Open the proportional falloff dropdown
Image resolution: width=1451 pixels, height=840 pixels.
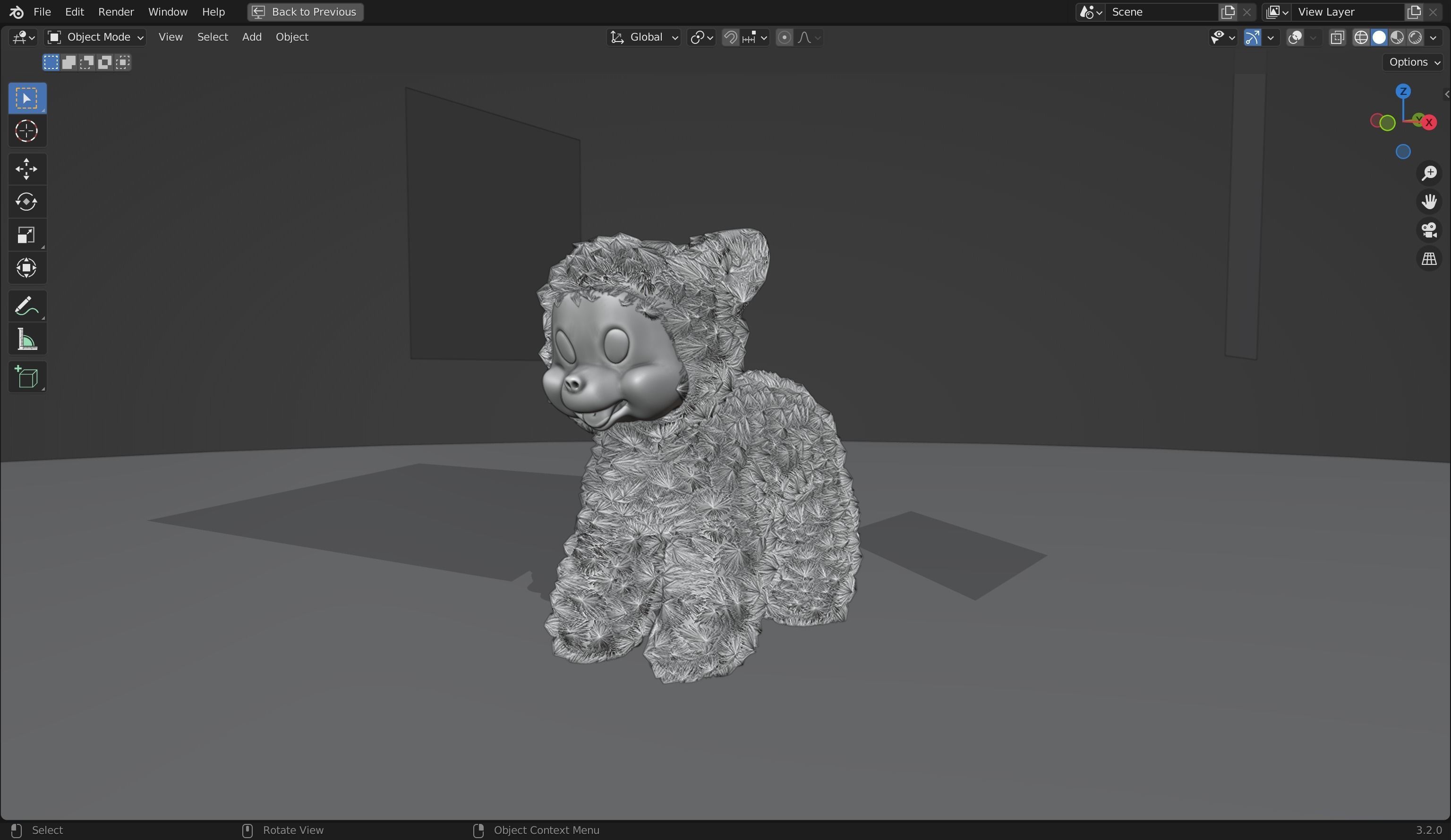[x=809, y=37]
